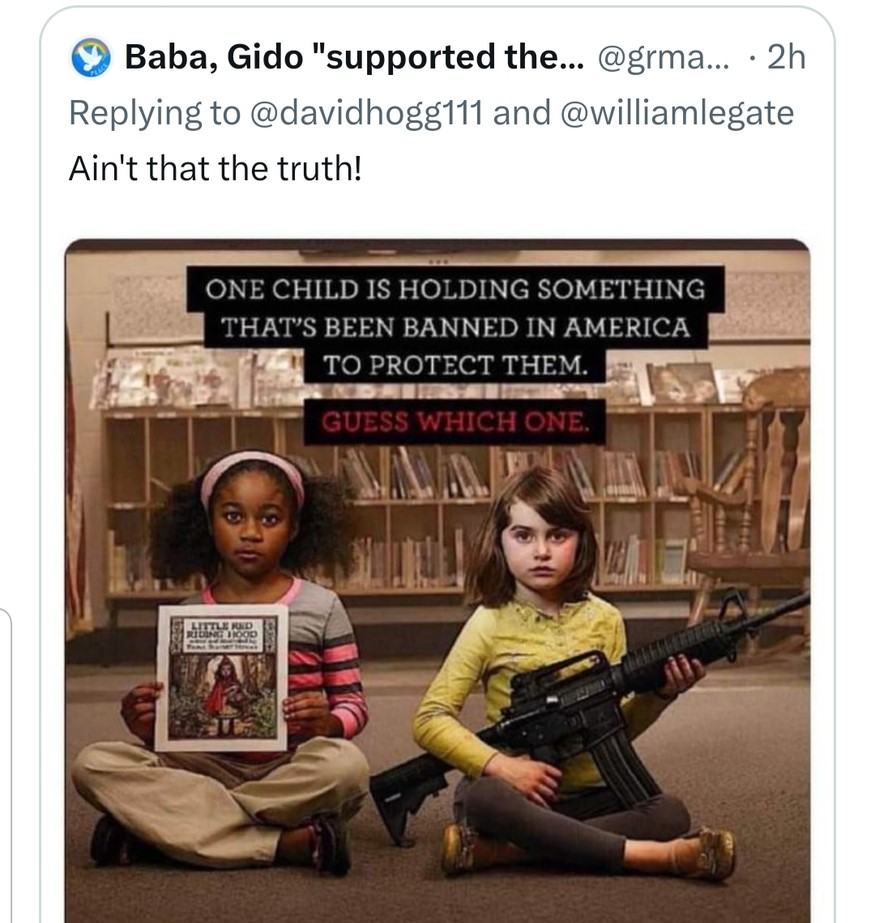Tap the 'ONE CHILD IS HOLDING SOMETHING' caption line
Viewport: 875px width, 923px height.
pyautogui.click(x=455, y=289)
